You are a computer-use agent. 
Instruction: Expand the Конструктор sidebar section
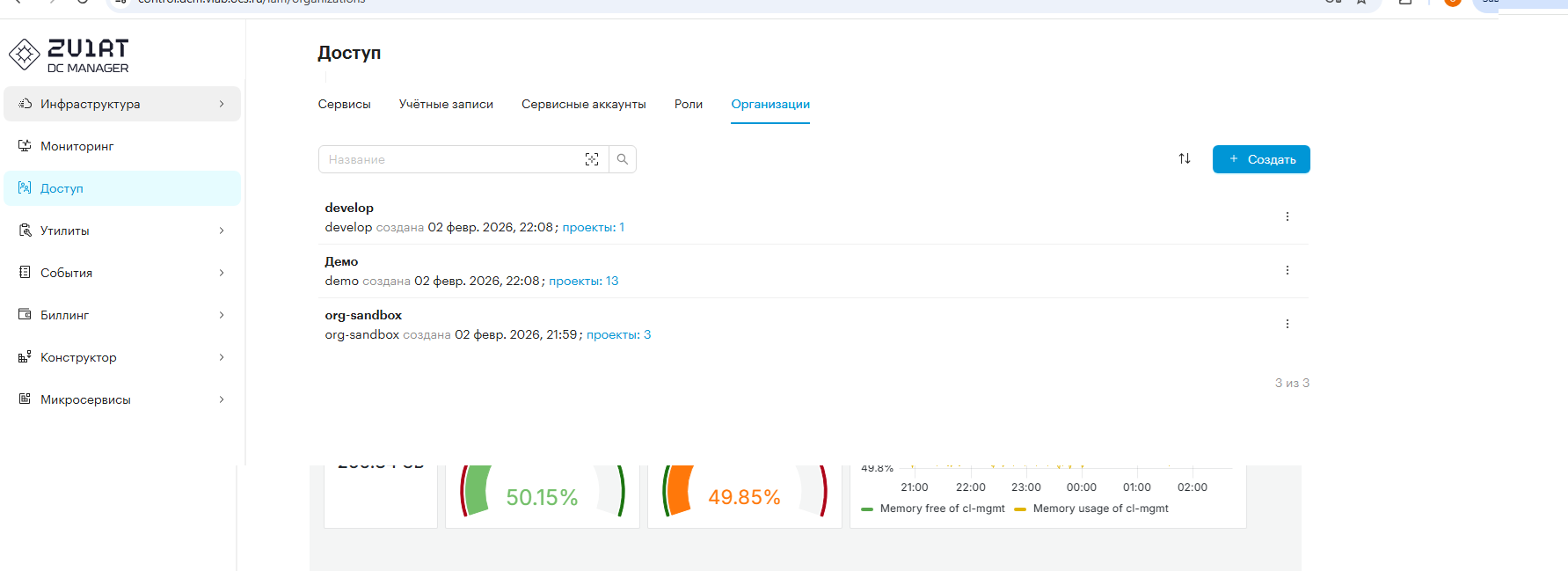click(122, 357)
